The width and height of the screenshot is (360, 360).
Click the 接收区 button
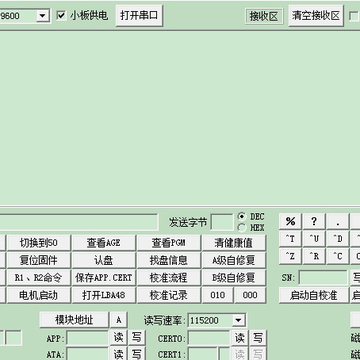(264, 16)
